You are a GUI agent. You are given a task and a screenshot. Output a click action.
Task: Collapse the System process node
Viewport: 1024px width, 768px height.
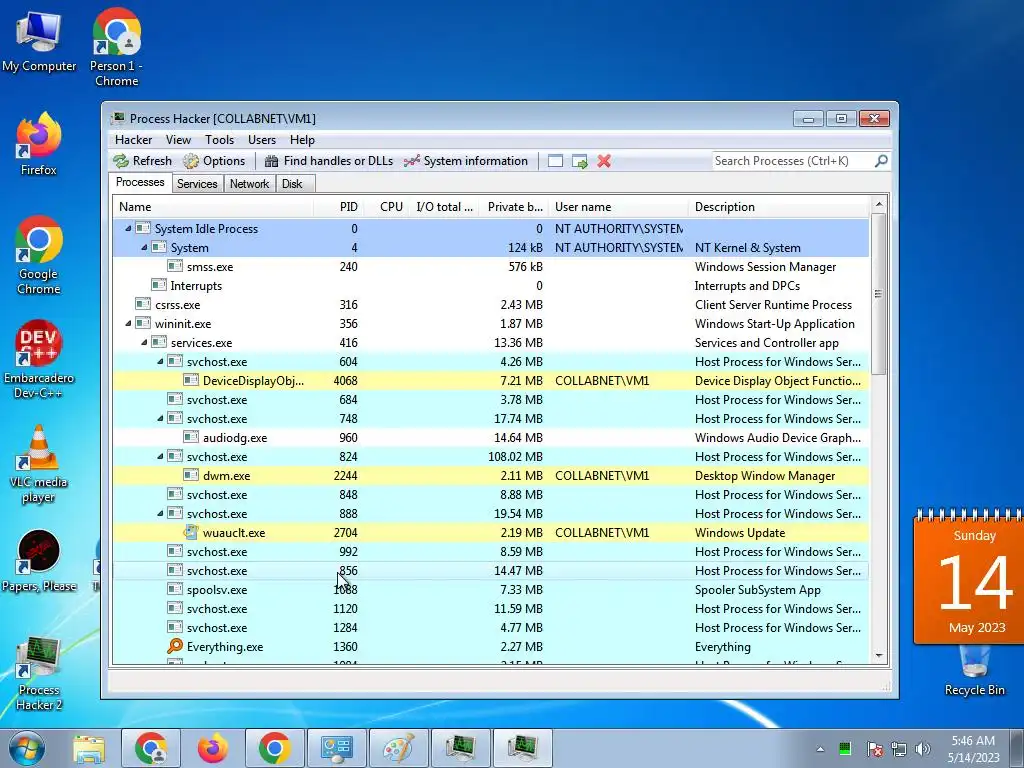click(x=144, y=248)
